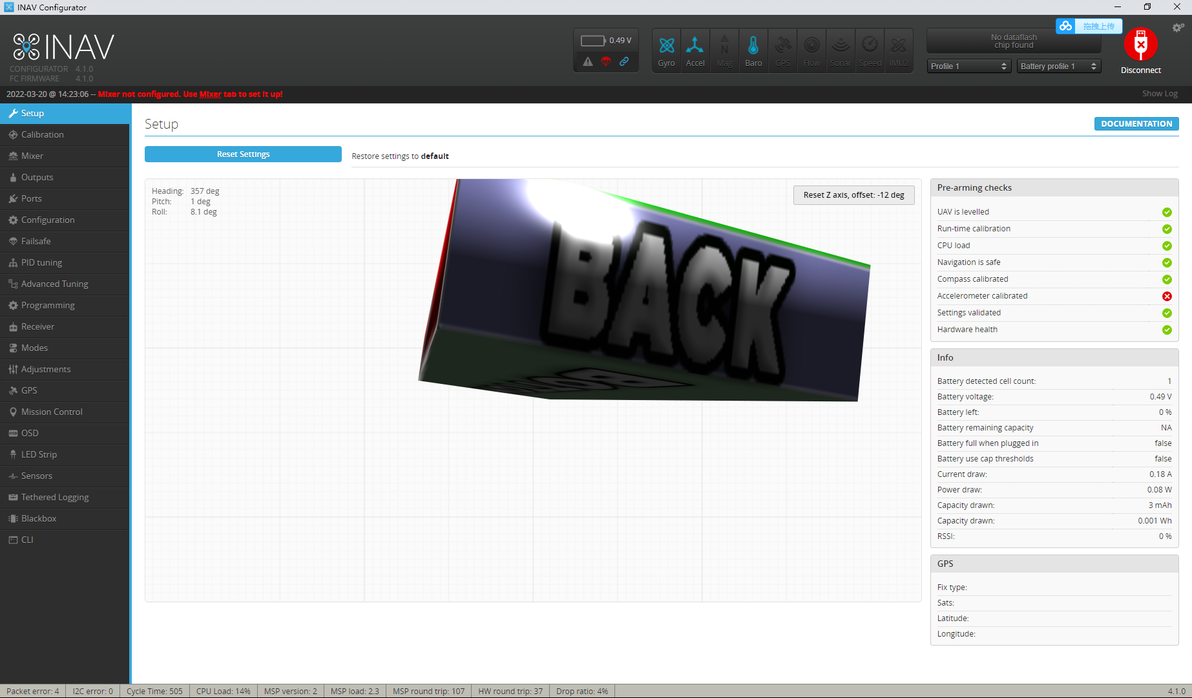Click the green Hardware health checkmark
The height and width of the screenshot is (698, 1192).
coord(1166,329)
